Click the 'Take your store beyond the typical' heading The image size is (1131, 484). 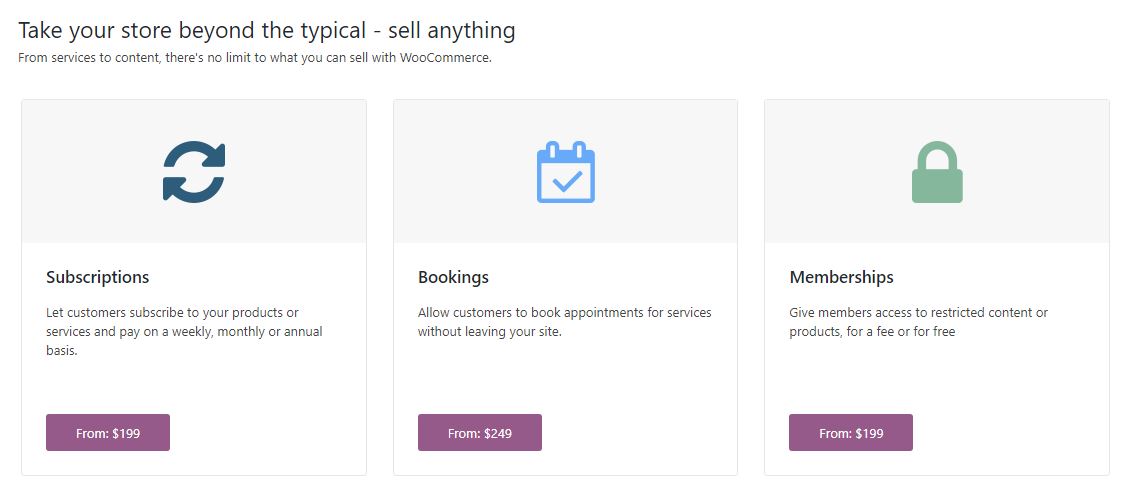267,31
